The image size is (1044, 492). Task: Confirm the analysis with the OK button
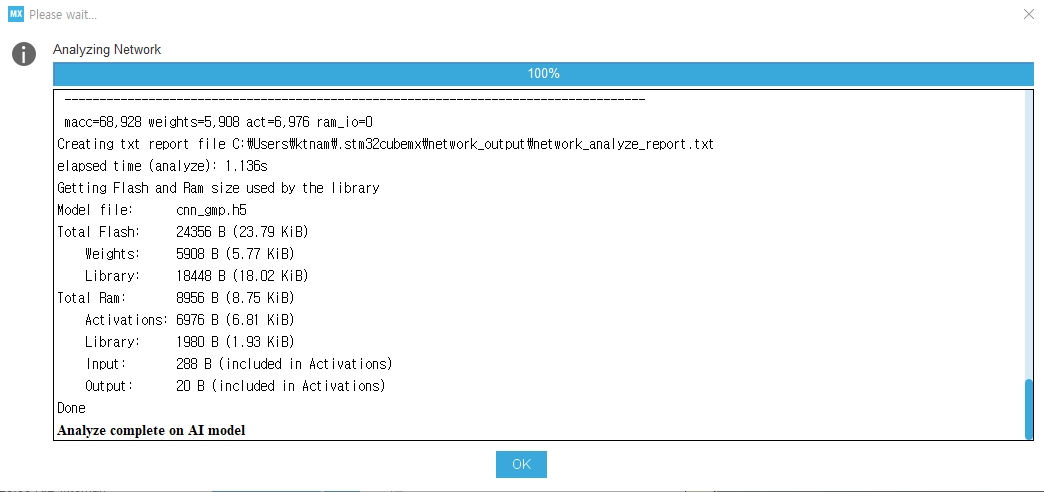click(521, 464)
